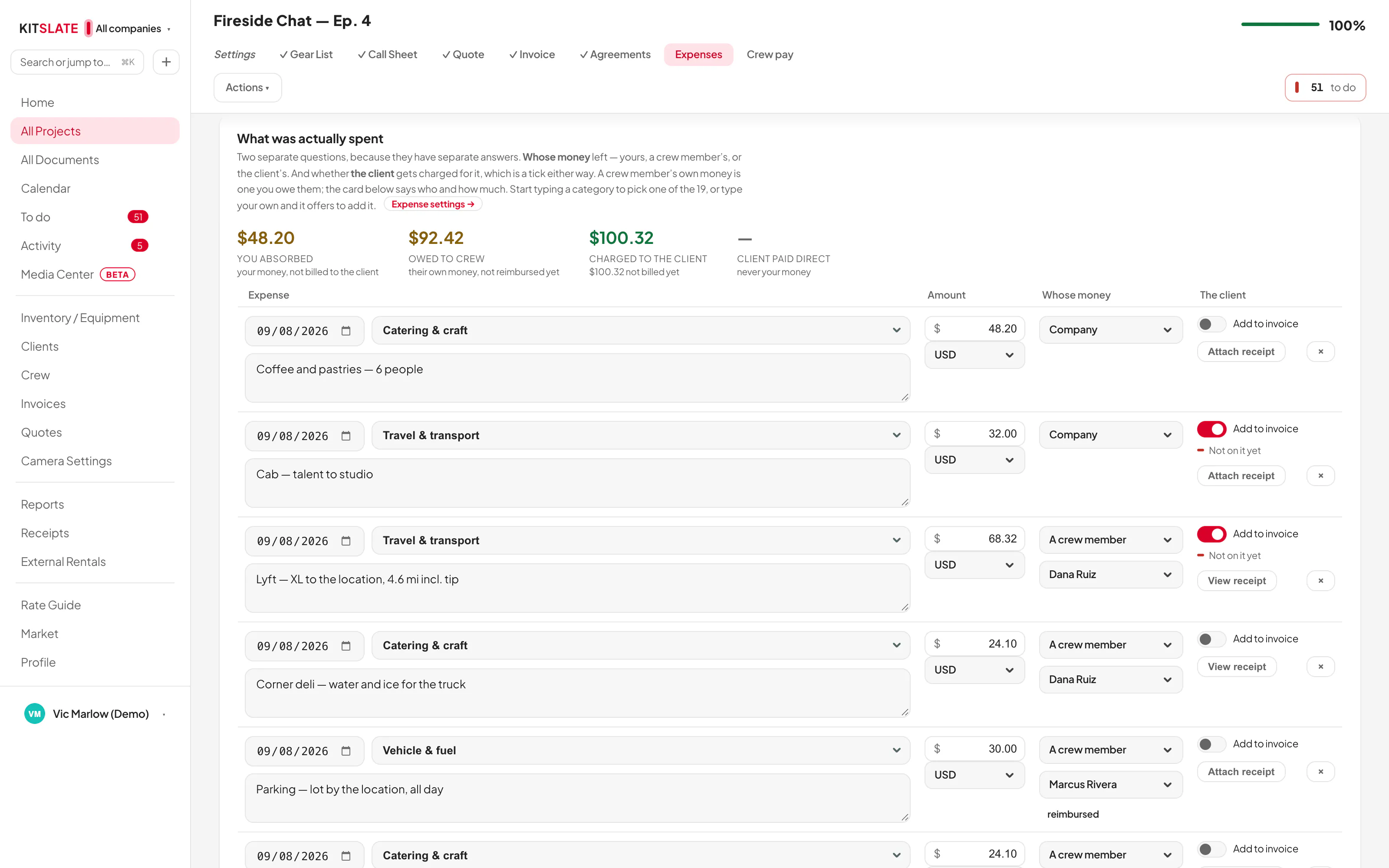Turn on Add to invoice for Parking

point(1211,744)
